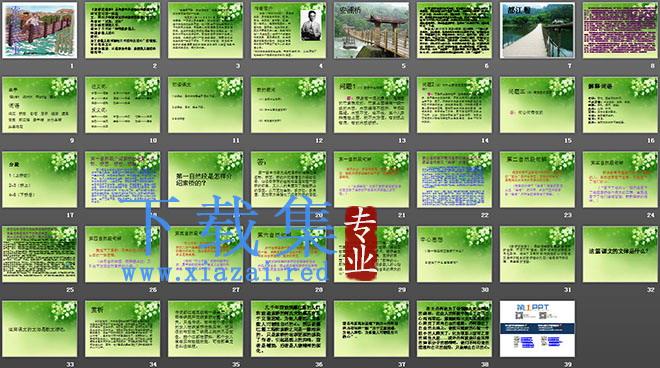Select slide 36 bold black text
This screenshot has height=368, width=660.
point(288,329)
